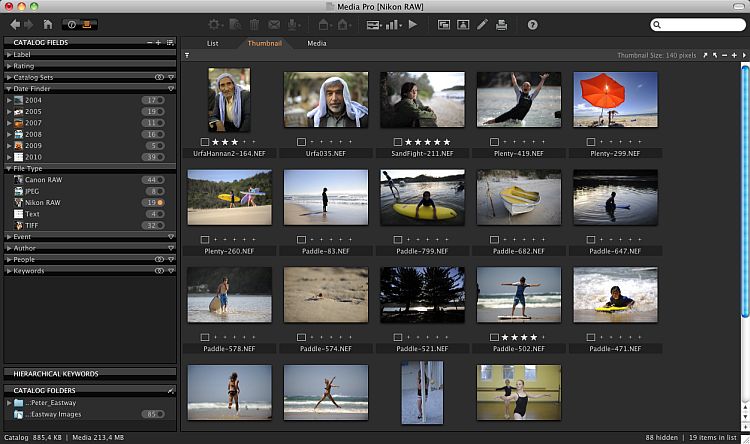Viewport: 750px width, 444px height.
Task: Click the Help question mark icon
Action: 532,24
